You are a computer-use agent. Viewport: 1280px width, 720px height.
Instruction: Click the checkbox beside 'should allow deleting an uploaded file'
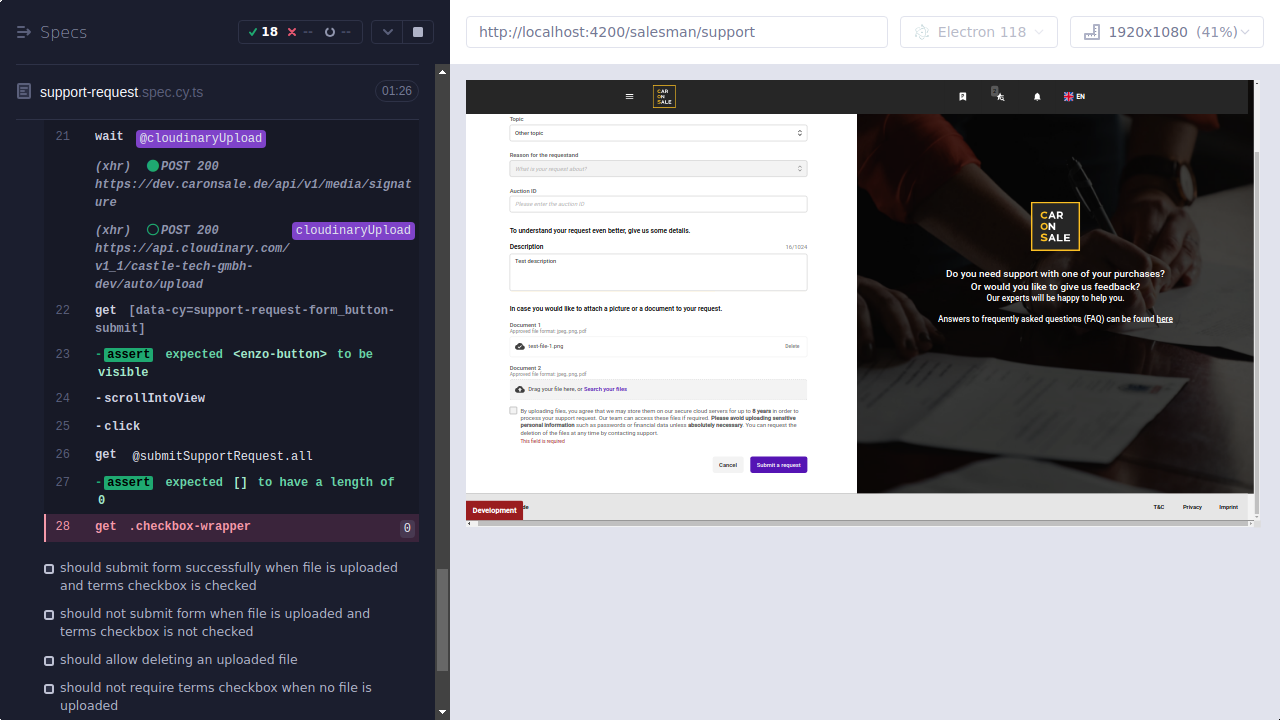48,660
